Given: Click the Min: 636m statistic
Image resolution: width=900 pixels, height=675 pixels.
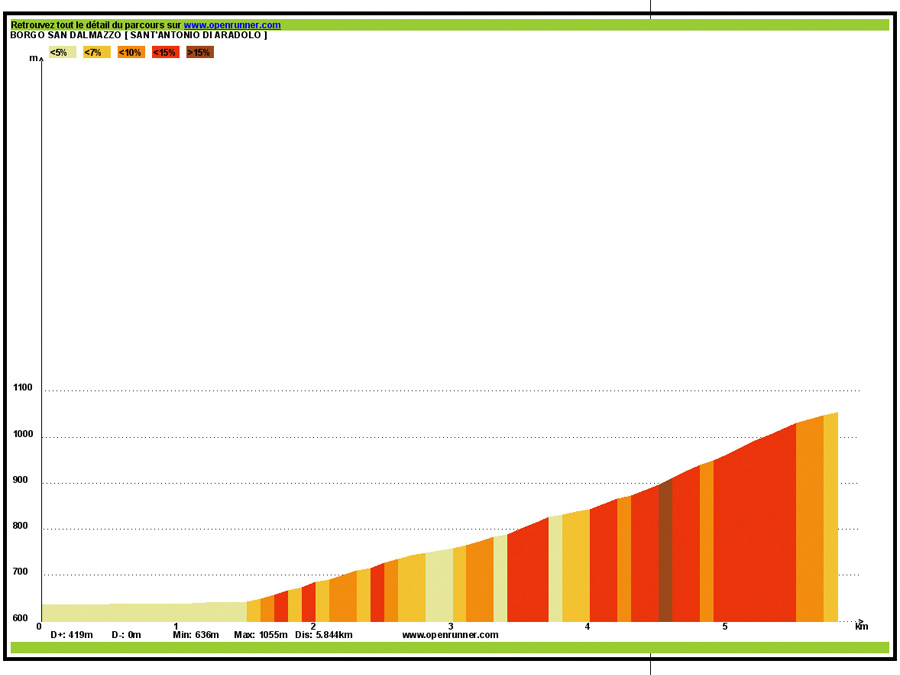Looking at the screenshot, I should pyautogui.click(x=196, y=635).
